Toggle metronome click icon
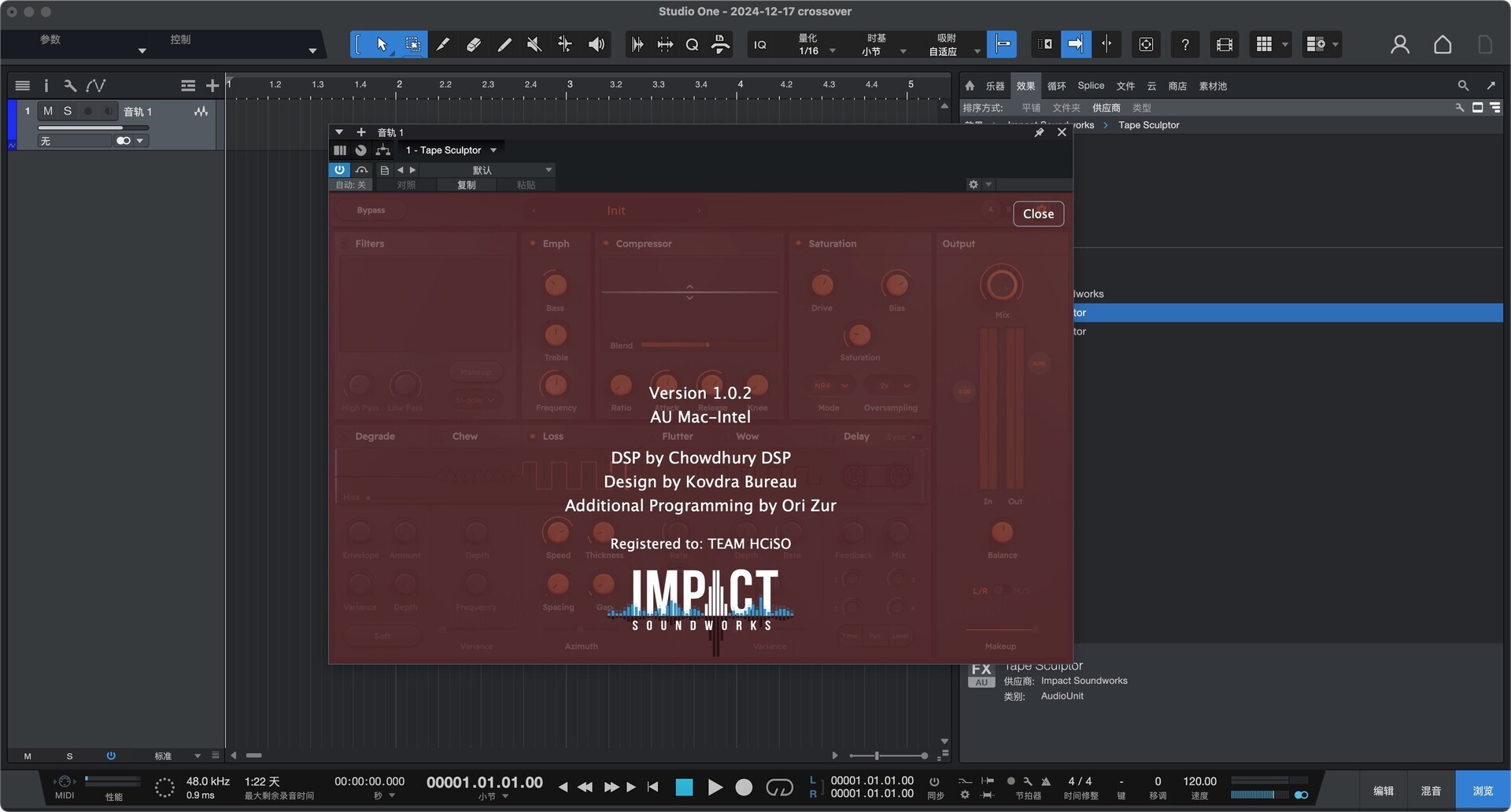 point(1046,781)
